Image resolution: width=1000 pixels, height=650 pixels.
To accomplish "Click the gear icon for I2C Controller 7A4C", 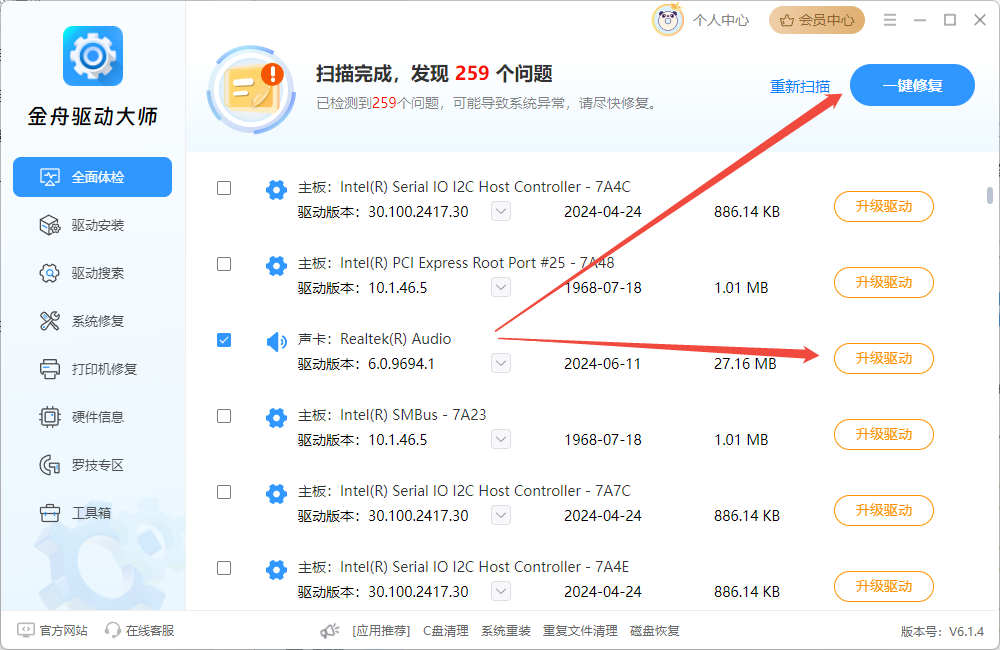I will pyautogui.click(x=276, y=189).
